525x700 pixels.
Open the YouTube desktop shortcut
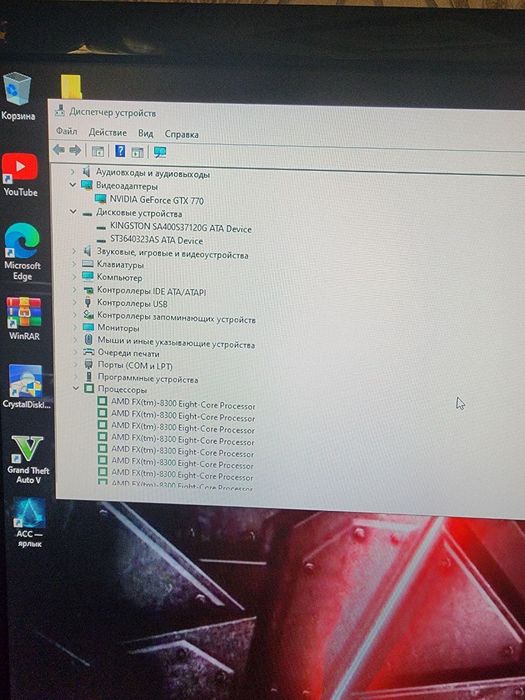pos(20,175)
